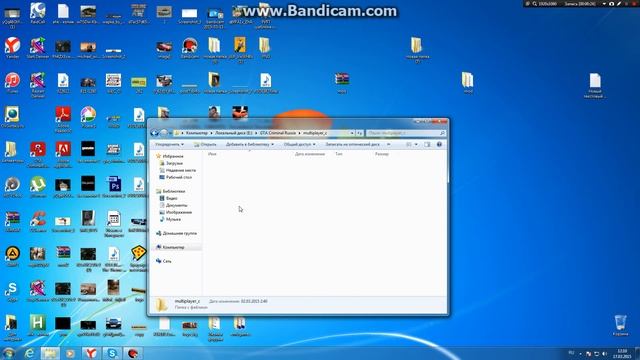Sort by the Размер column header
Screen dimensions: 640x360
coord(382,154)
